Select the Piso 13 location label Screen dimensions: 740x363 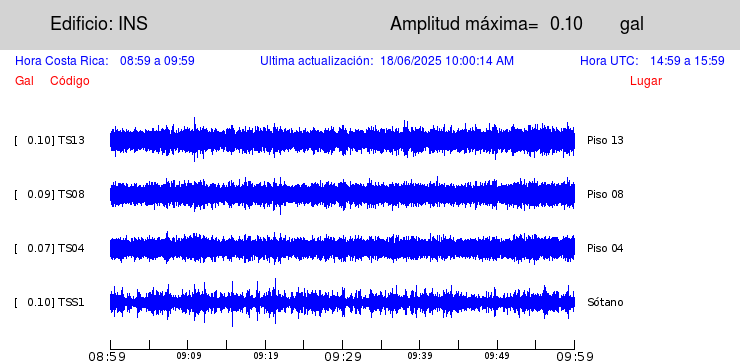(x=605, y=140)
